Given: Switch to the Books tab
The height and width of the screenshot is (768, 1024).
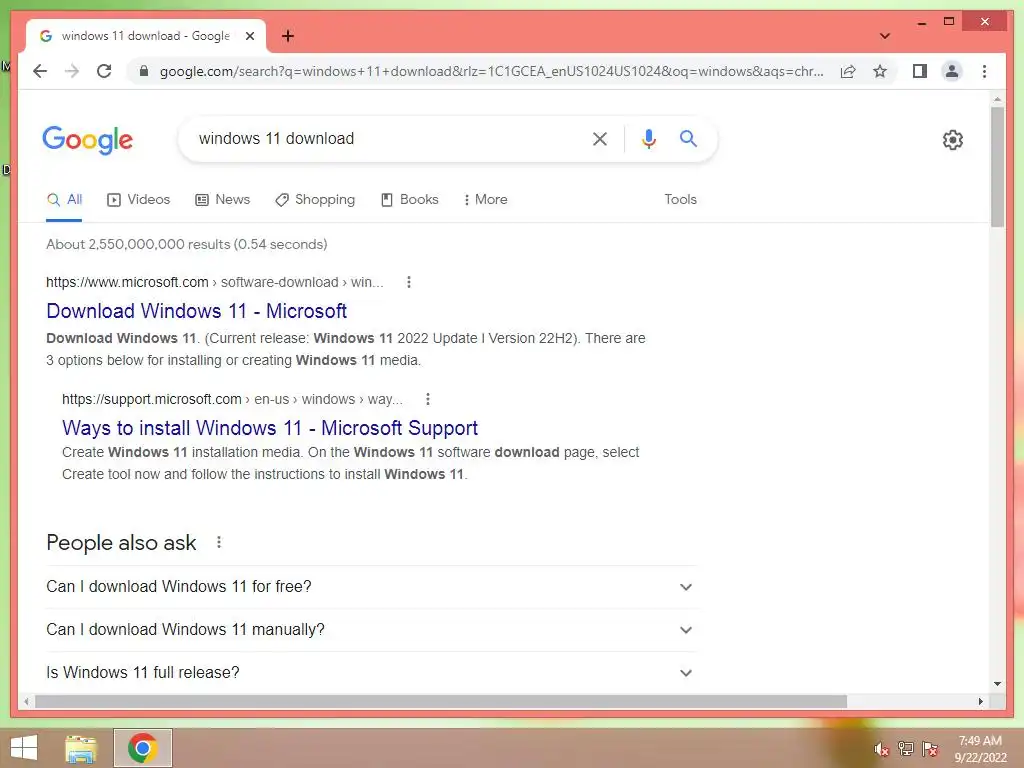Looking at the screenshot, I should (409, 200).
